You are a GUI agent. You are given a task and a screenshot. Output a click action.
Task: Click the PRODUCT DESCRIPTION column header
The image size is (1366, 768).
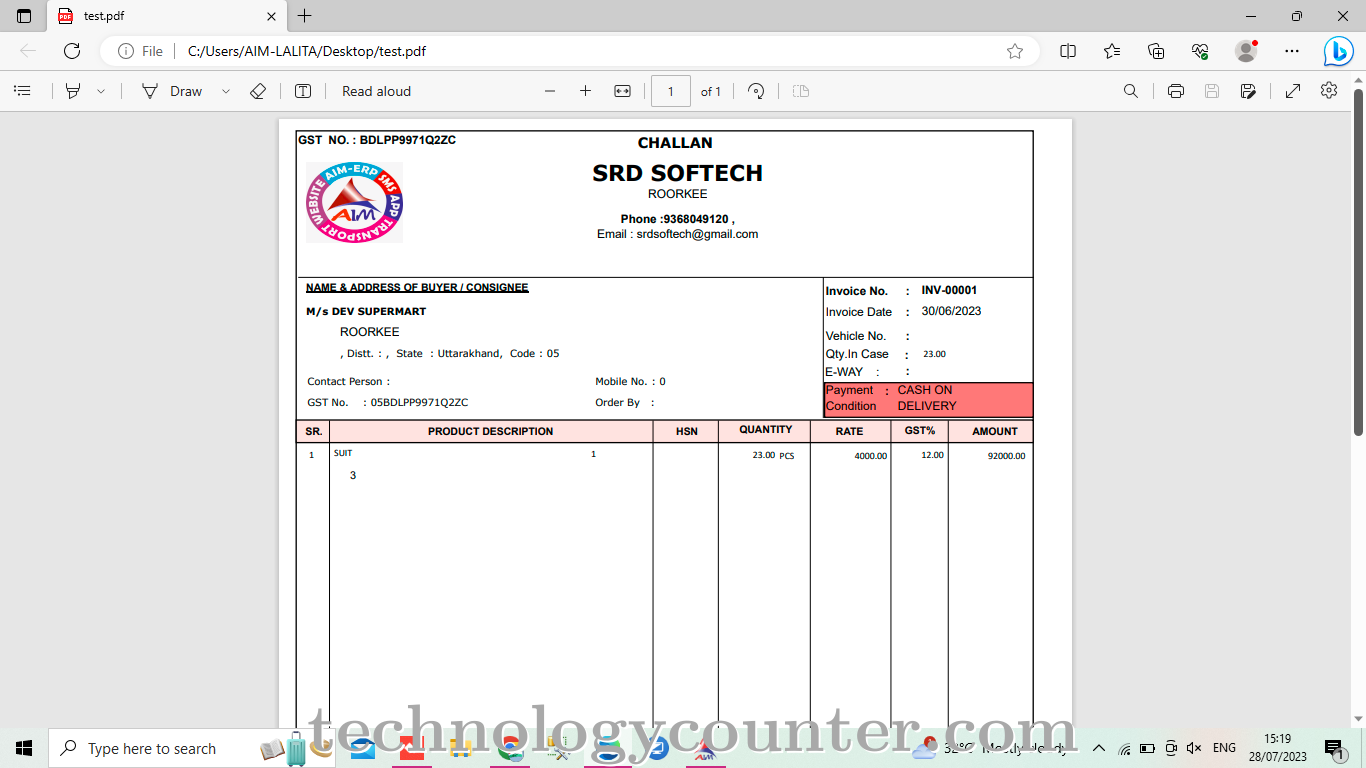click(490, 431)
